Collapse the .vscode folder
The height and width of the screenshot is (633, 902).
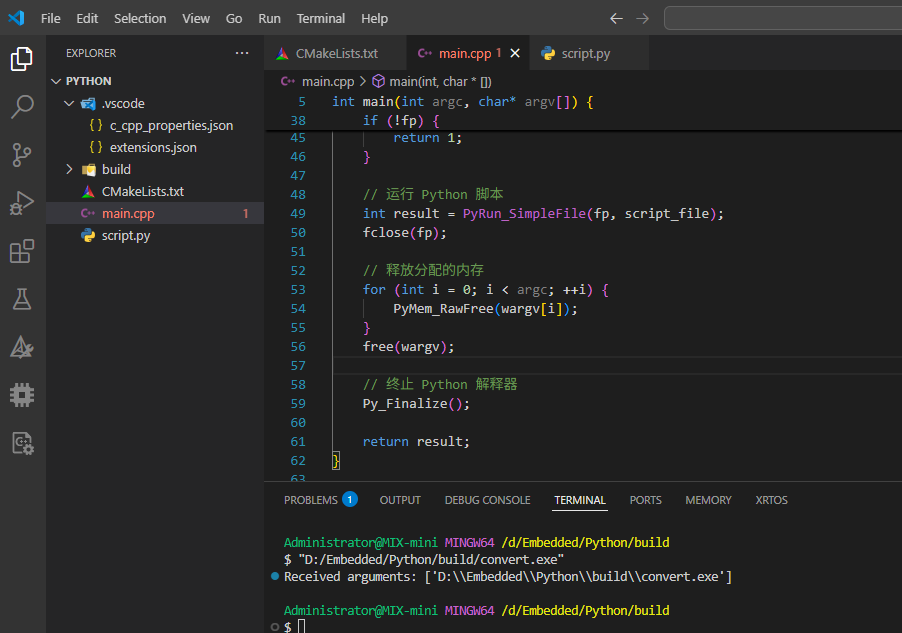tap(69, 104)
